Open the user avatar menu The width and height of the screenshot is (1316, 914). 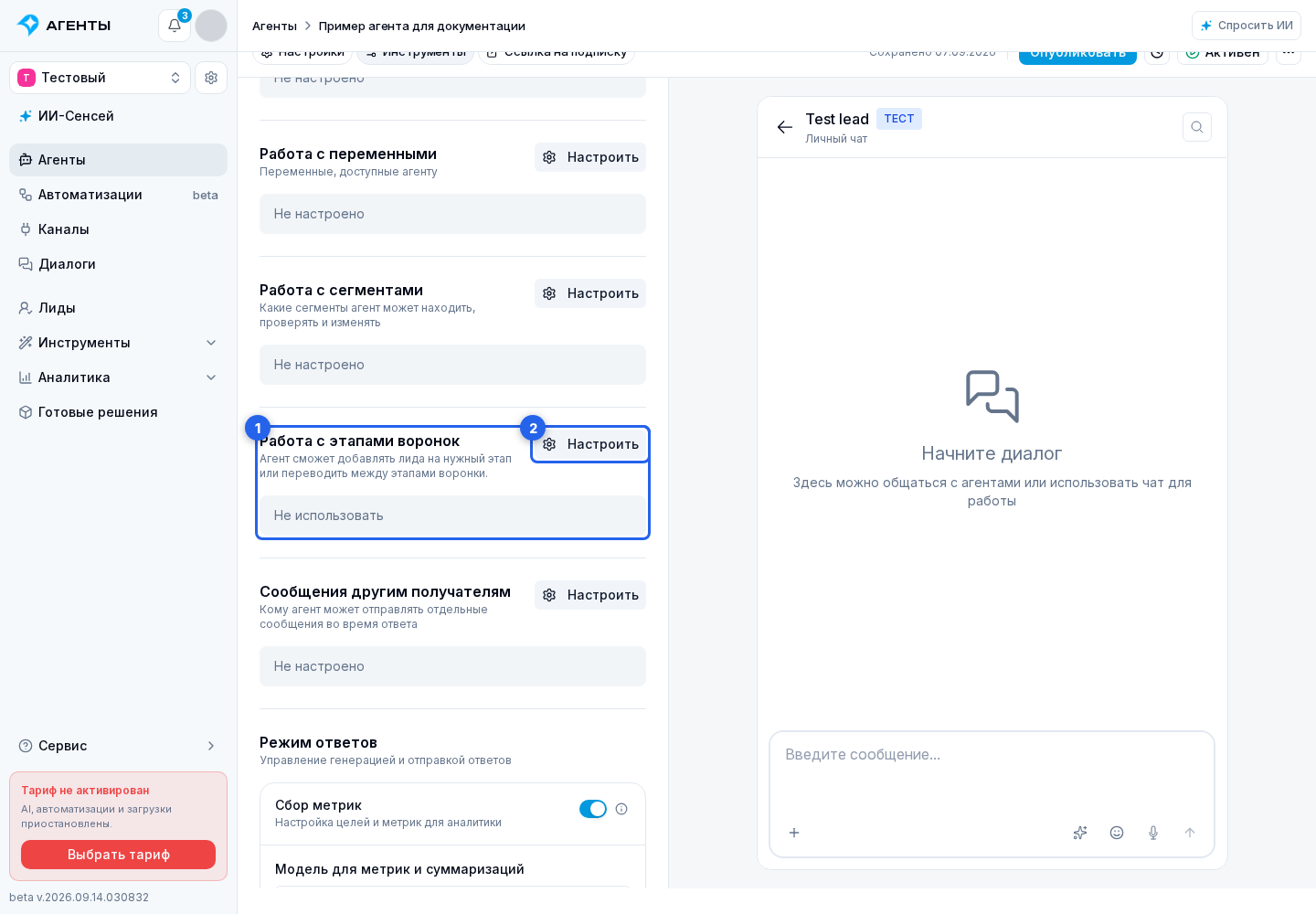pyautogui.click(x=211, y=26)
